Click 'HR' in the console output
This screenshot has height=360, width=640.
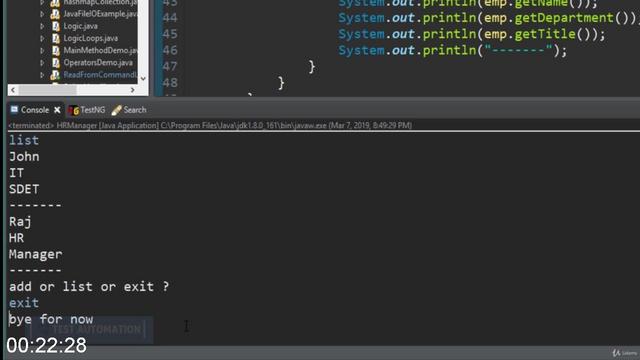[16, 238]
